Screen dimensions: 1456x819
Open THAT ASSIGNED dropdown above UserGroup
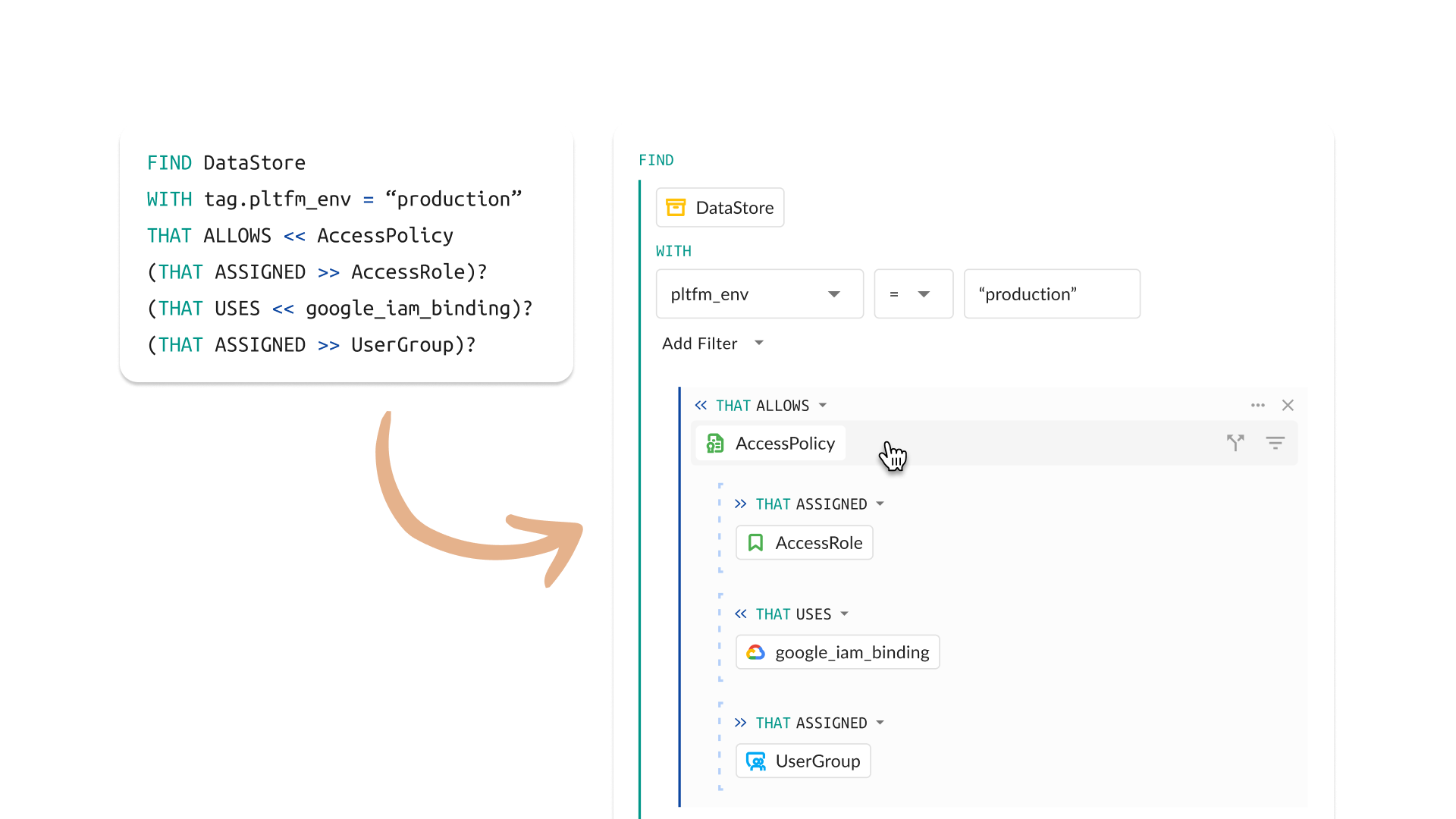pos(880,723)
